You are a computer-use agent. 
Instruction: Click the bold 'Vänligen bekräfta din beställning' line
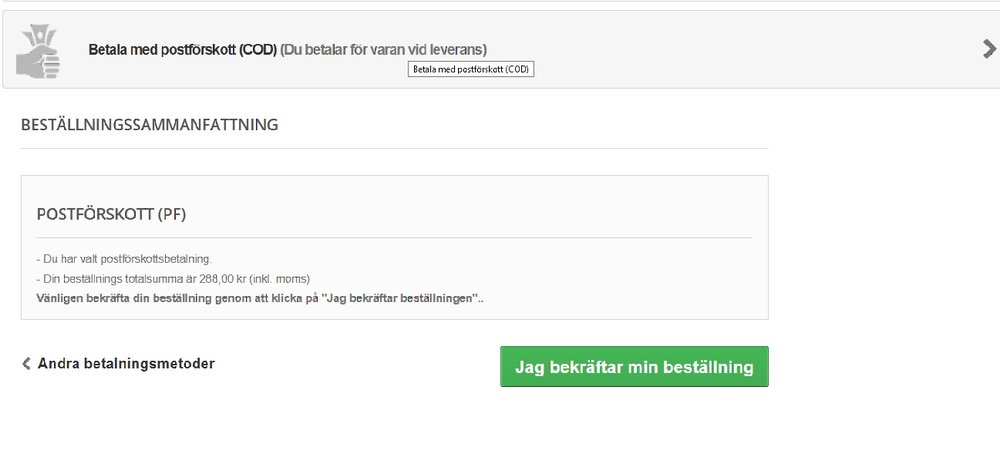tap(260, 298)
